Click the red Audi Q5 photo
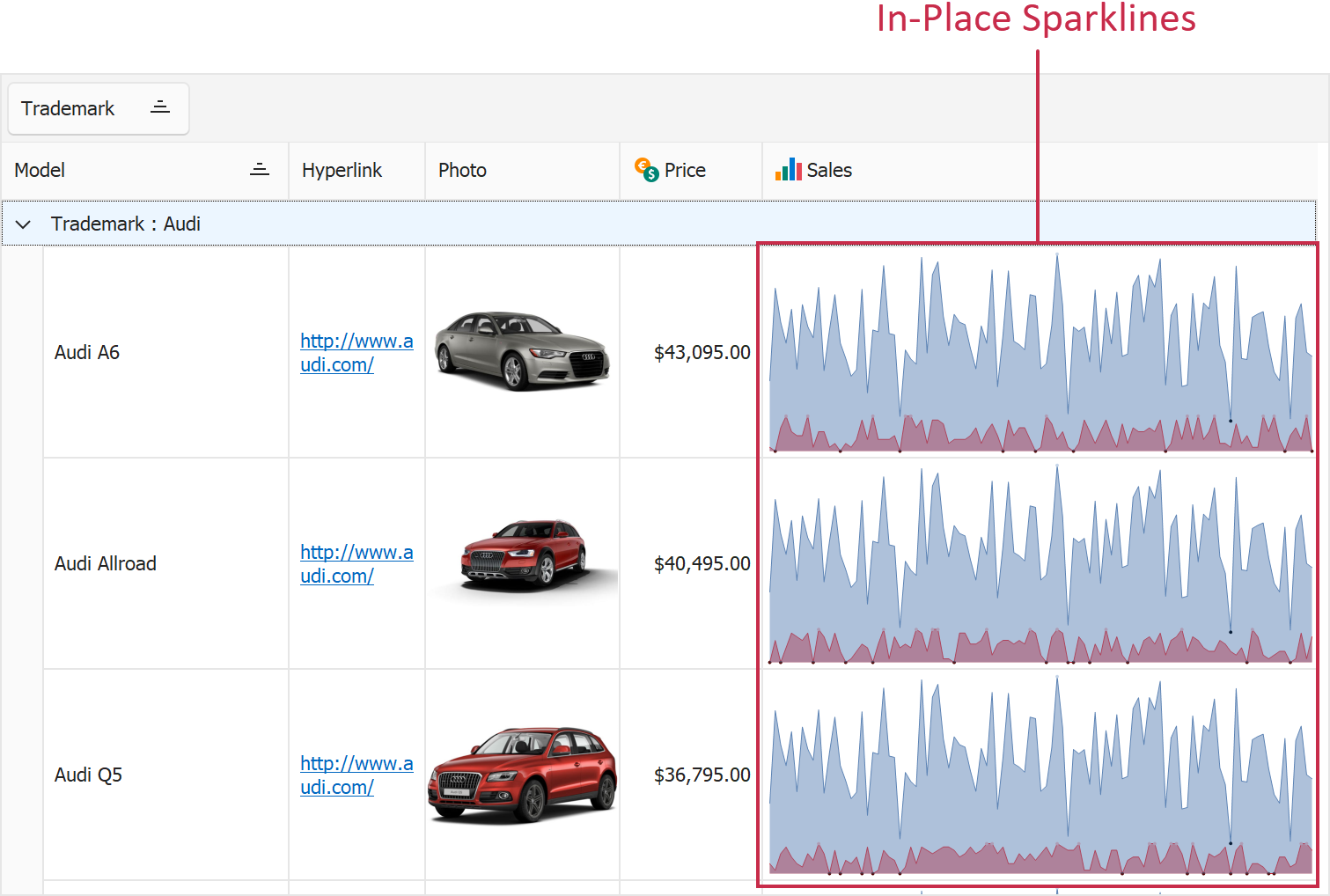This screenshot has height=896, width=1330. pyautogui.click(x=522, y=775)
